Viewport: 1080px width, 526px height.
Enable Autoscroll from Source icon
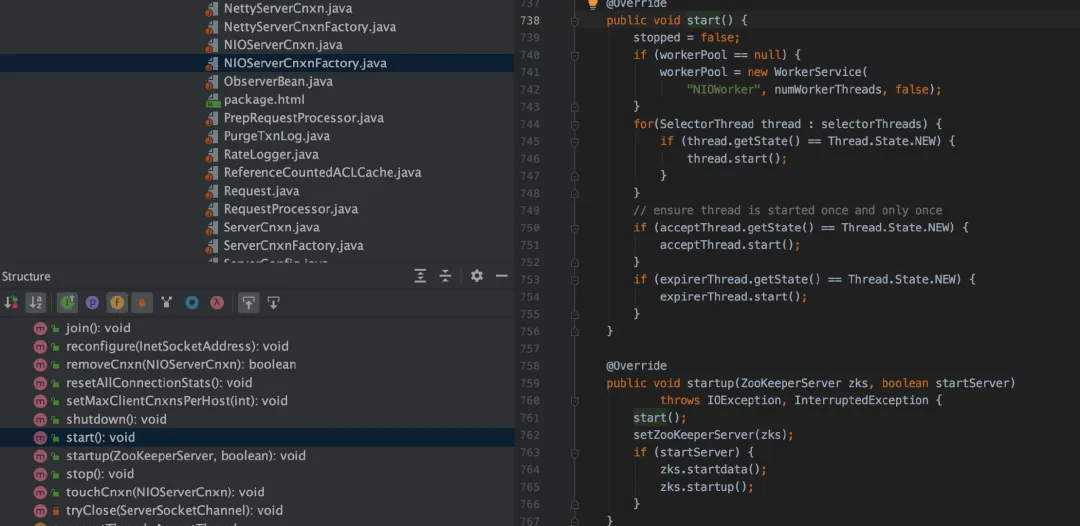pos(273,302)
